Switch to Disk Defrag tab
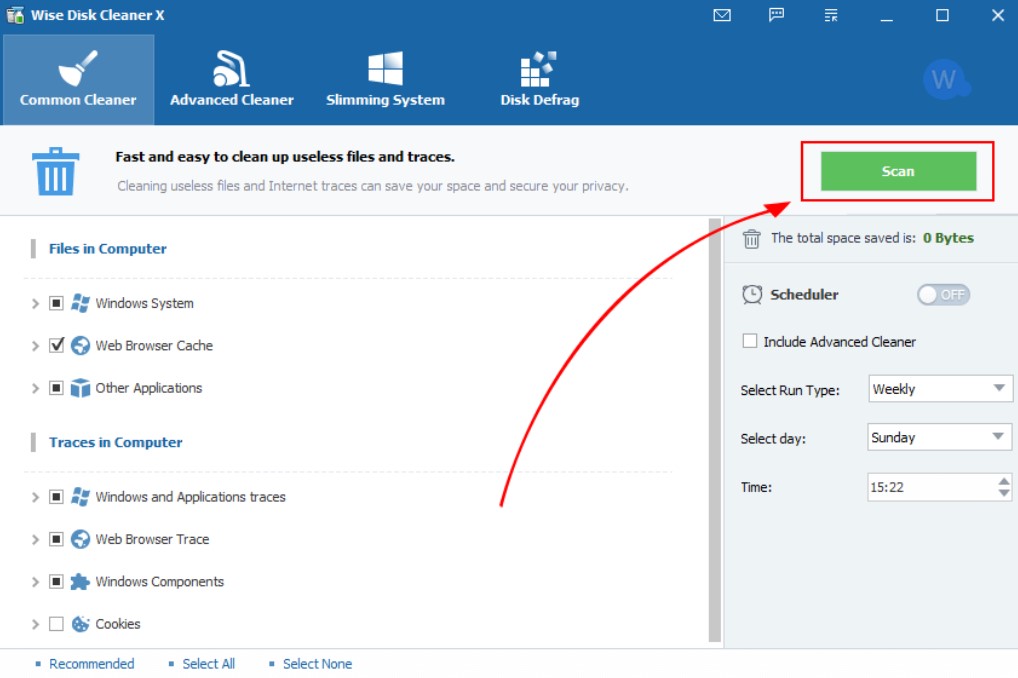1018x678 pixels. point(539,79)
